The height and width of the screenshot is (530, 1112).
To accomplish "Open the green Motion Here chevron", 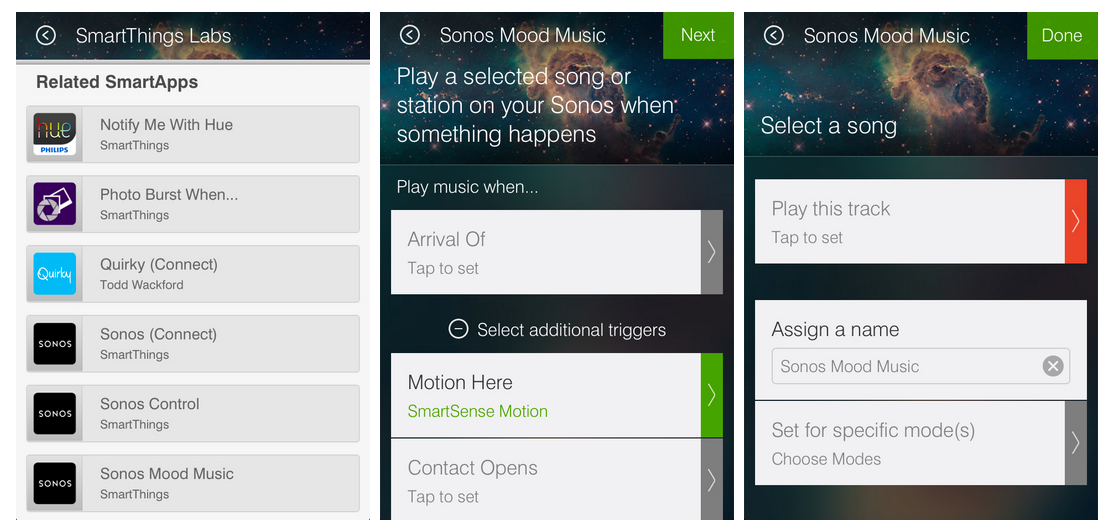I will point(711,395).
